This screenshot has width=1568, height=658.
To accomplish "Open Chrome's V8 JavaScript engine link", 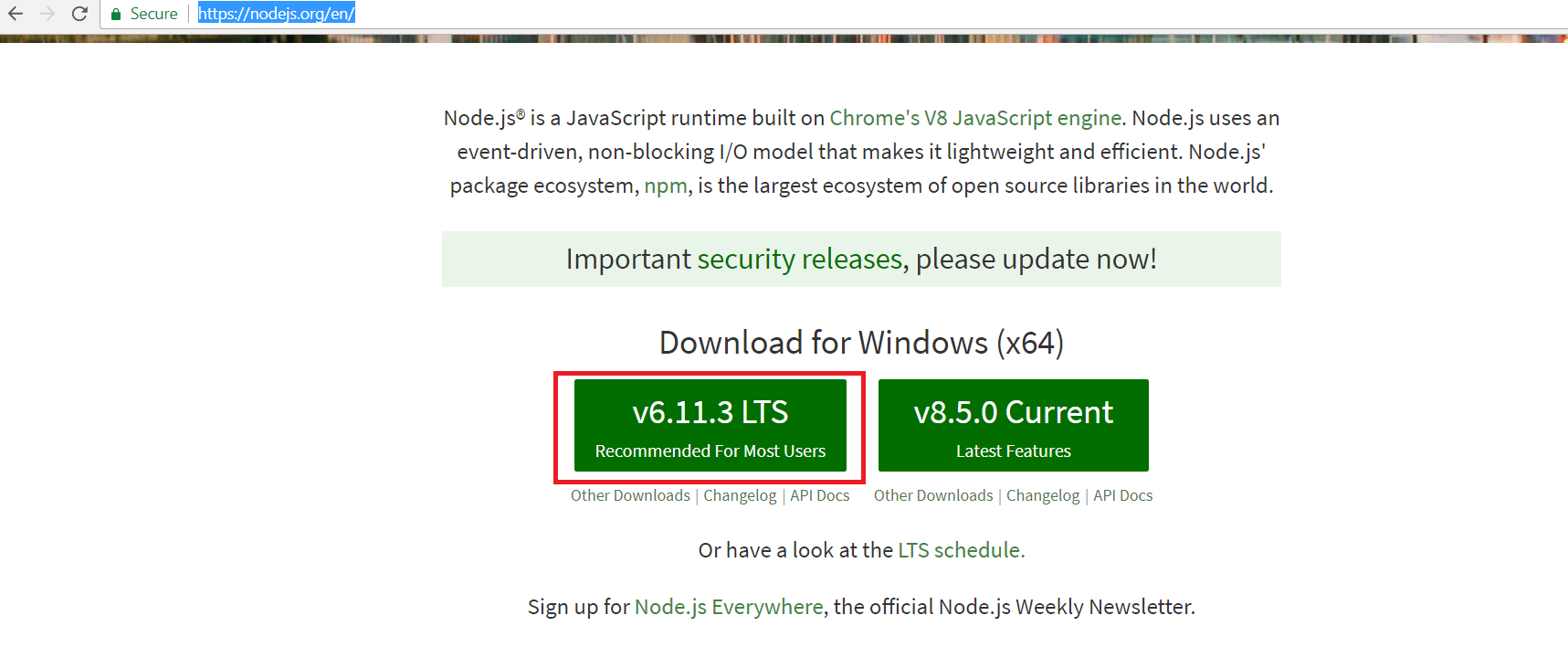I will tap(974, 118).
